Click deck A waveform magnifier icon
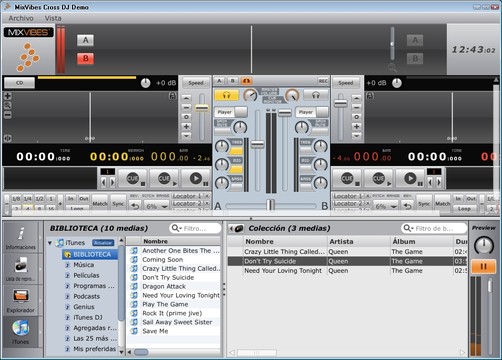Screen dimensions: 502x360 point(7,105)
